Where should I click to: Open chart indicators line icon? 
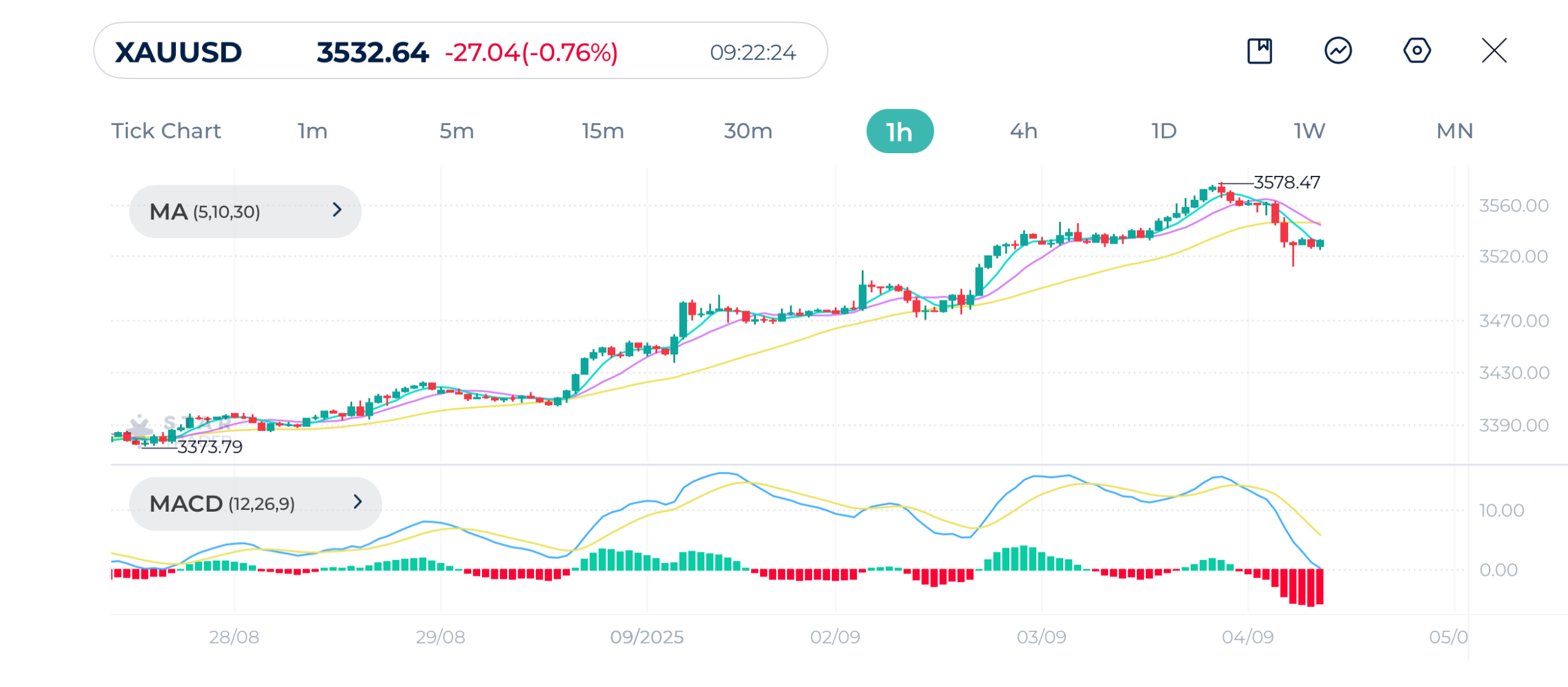click(x=1338, y=51)
